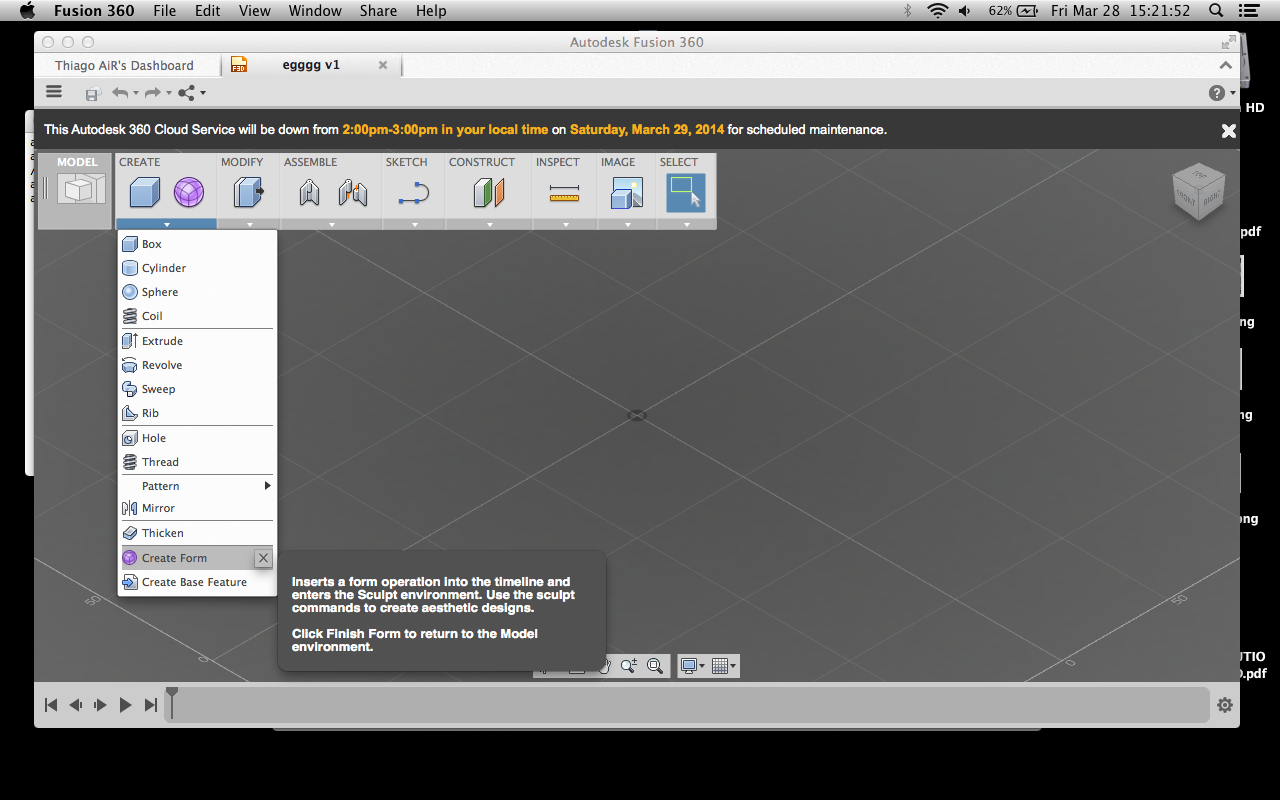Expand the INSPECT panel dropdown arrow

565,225
